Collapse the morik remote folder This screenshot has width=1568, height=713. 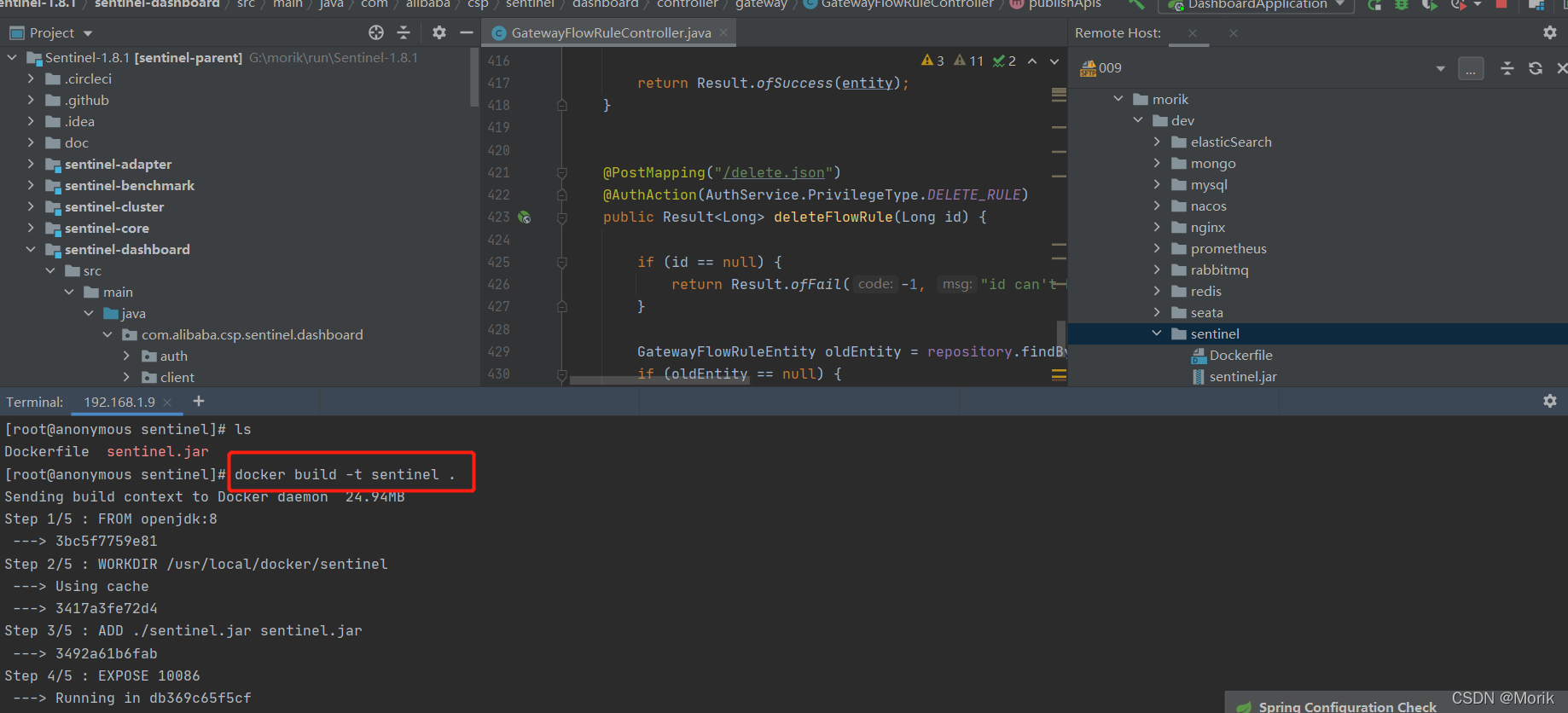click(x=1118, y=99)
